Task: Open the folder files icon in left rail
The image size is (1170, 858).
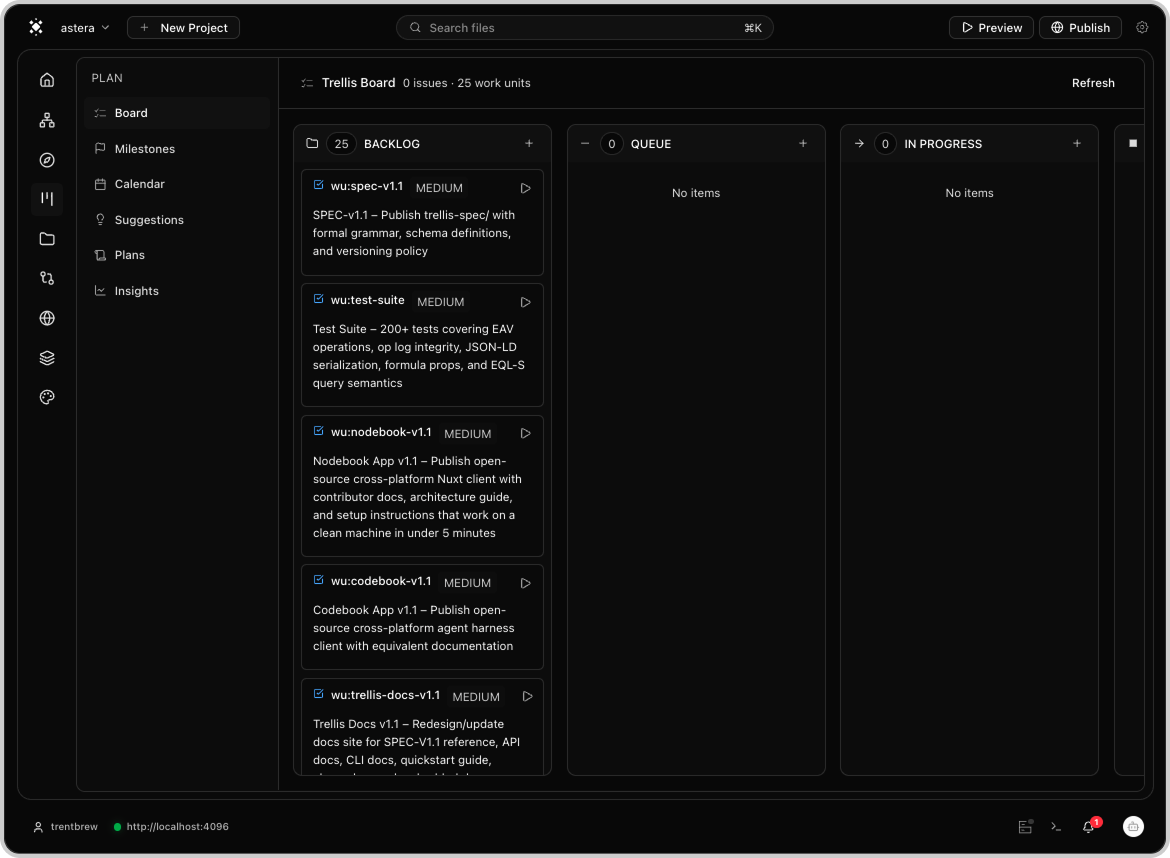Action: tap(47, 239)
